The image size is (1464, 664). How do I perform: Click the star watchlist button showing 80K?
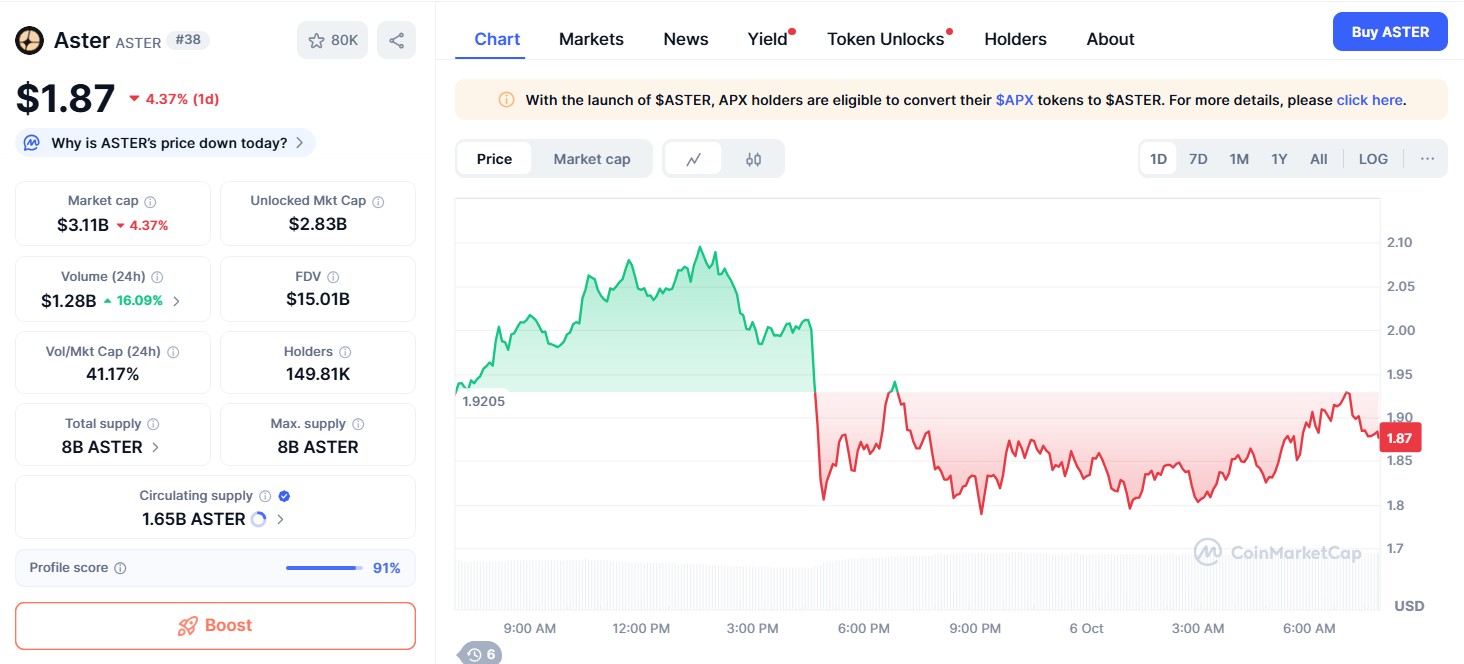coord(333,40)
